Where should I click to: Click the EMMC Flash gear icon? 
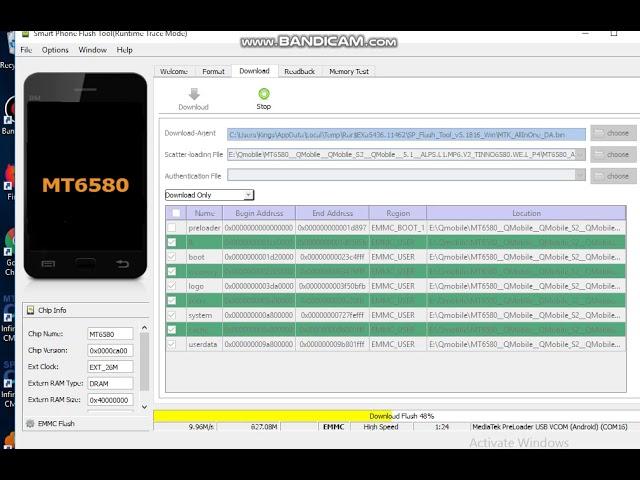click(x=30, y=423)
